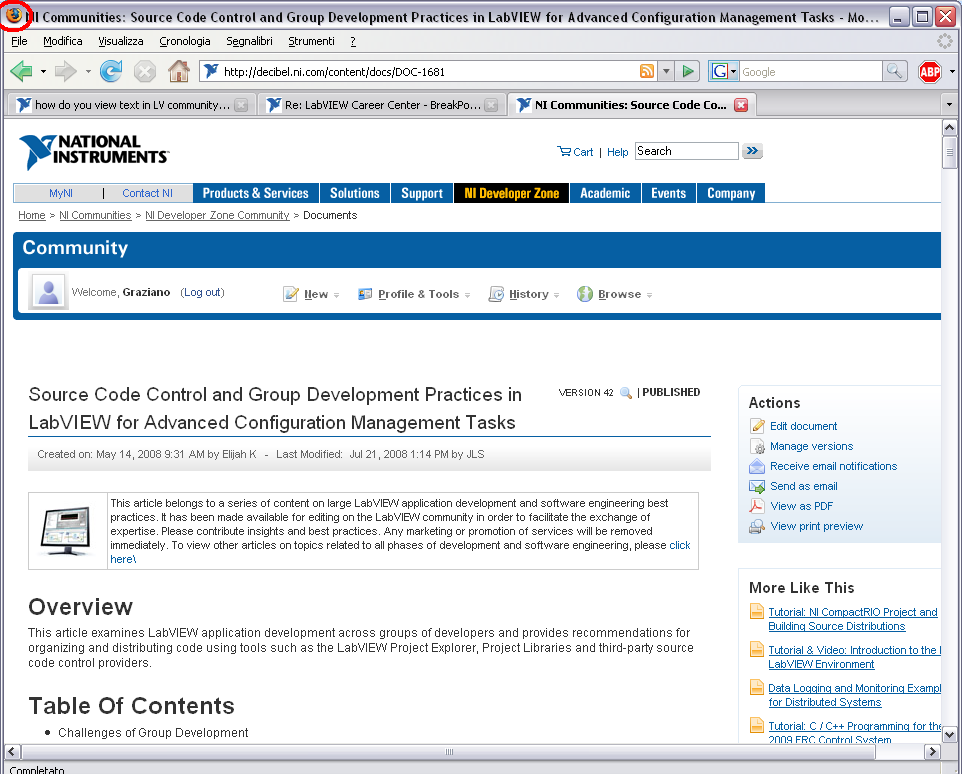Expand the Profile & Tools menu
Viewport: 962px width, 774px height.
point(414,294)
